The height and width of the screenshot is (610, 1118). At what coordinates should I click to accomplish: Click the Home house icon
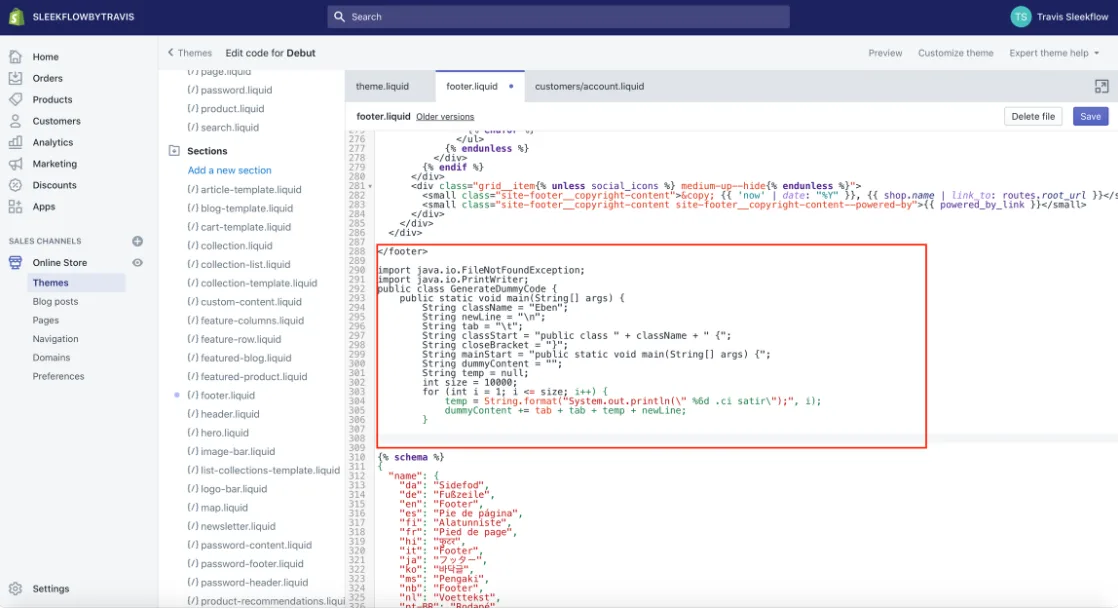[x=16, y=56]
